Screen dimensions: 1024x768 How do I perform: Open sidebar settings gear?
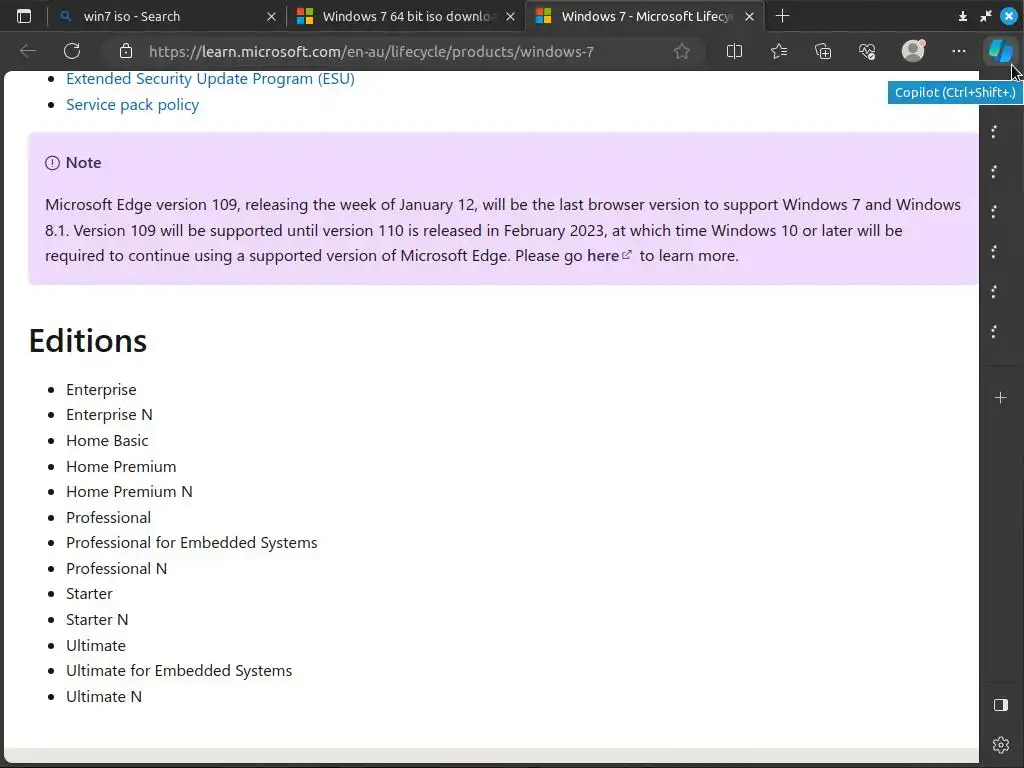tap(1000, 744)
